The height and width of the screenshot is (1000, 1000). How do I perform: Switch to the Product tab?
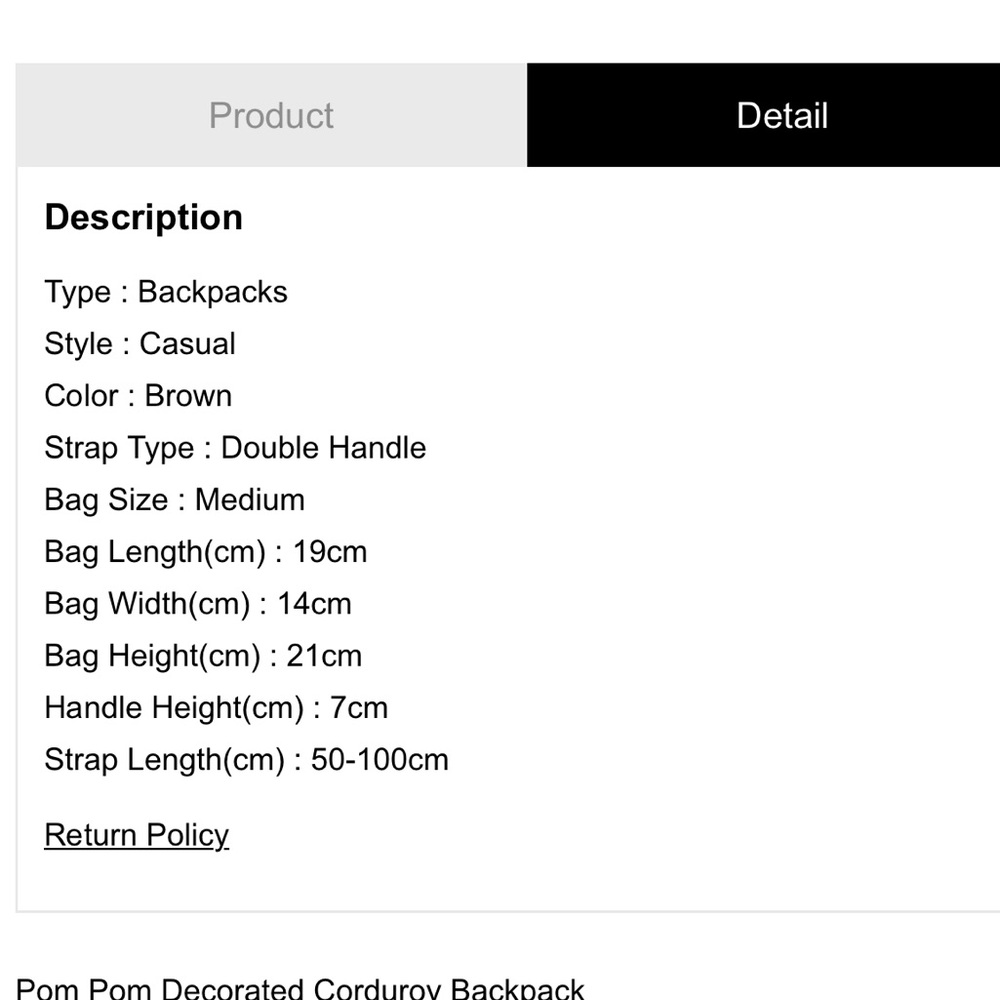(271, 115)
